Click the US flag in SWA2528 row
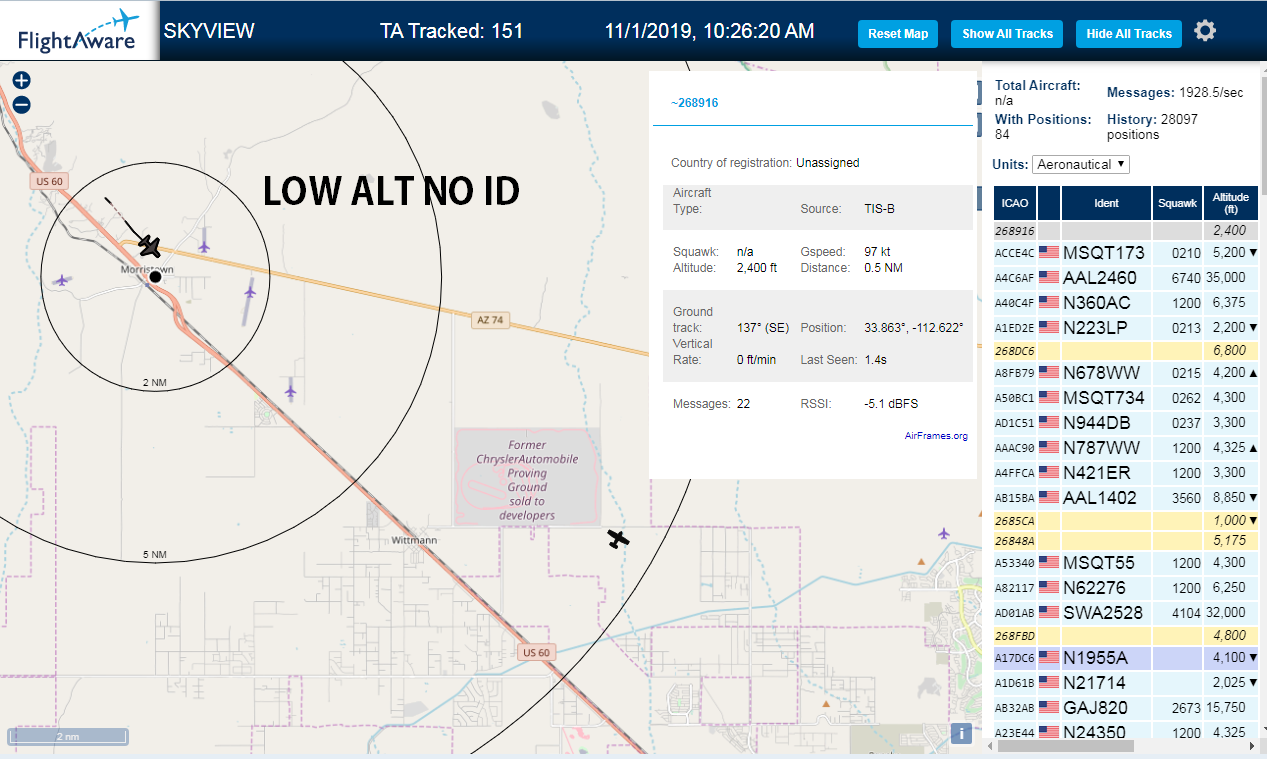This screenshot has height=759, width=1267. (x=1049, y=612)
